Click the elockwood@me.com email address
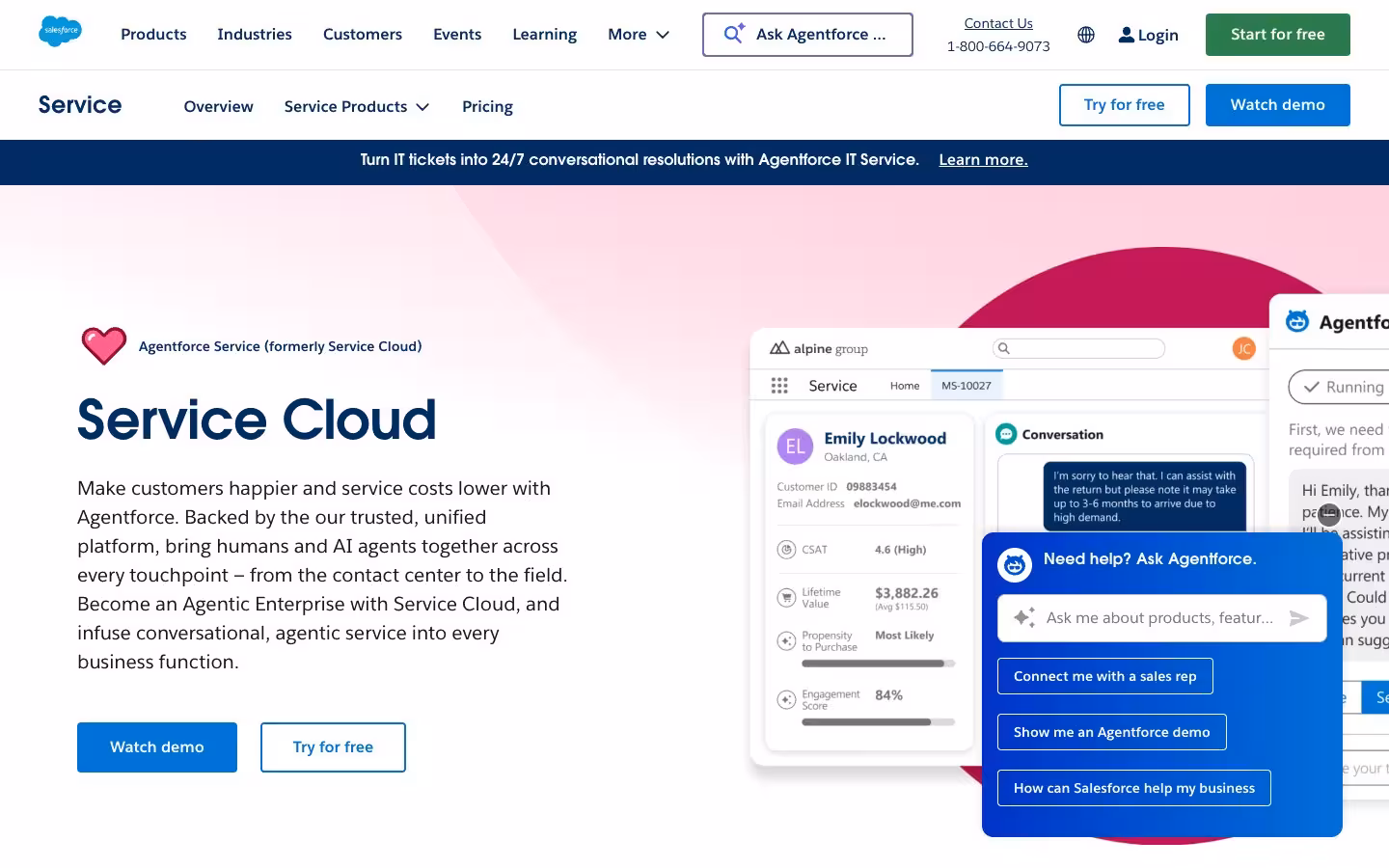The height and width of the screenshot is (868, 1389). tap(907, 503)
